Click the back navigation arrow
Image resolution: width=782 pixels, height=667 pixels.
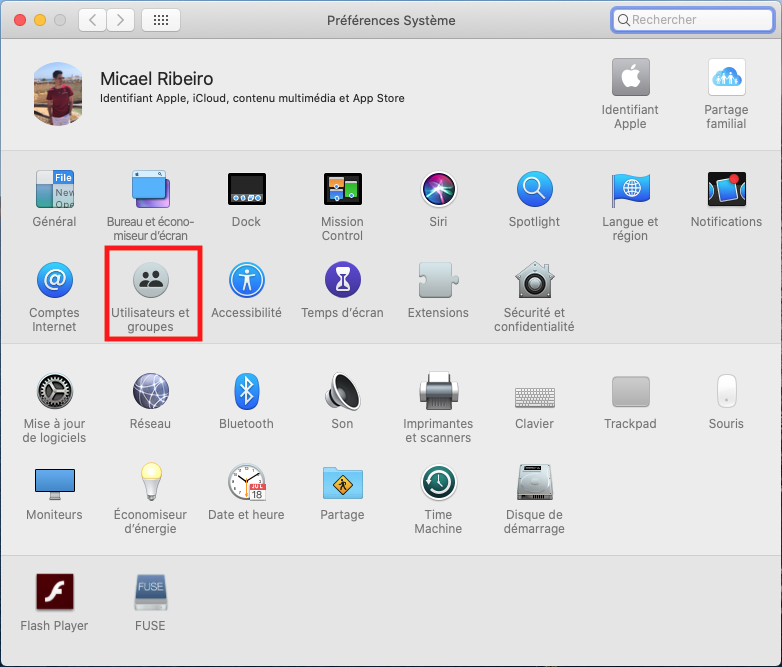click(92, 20)
